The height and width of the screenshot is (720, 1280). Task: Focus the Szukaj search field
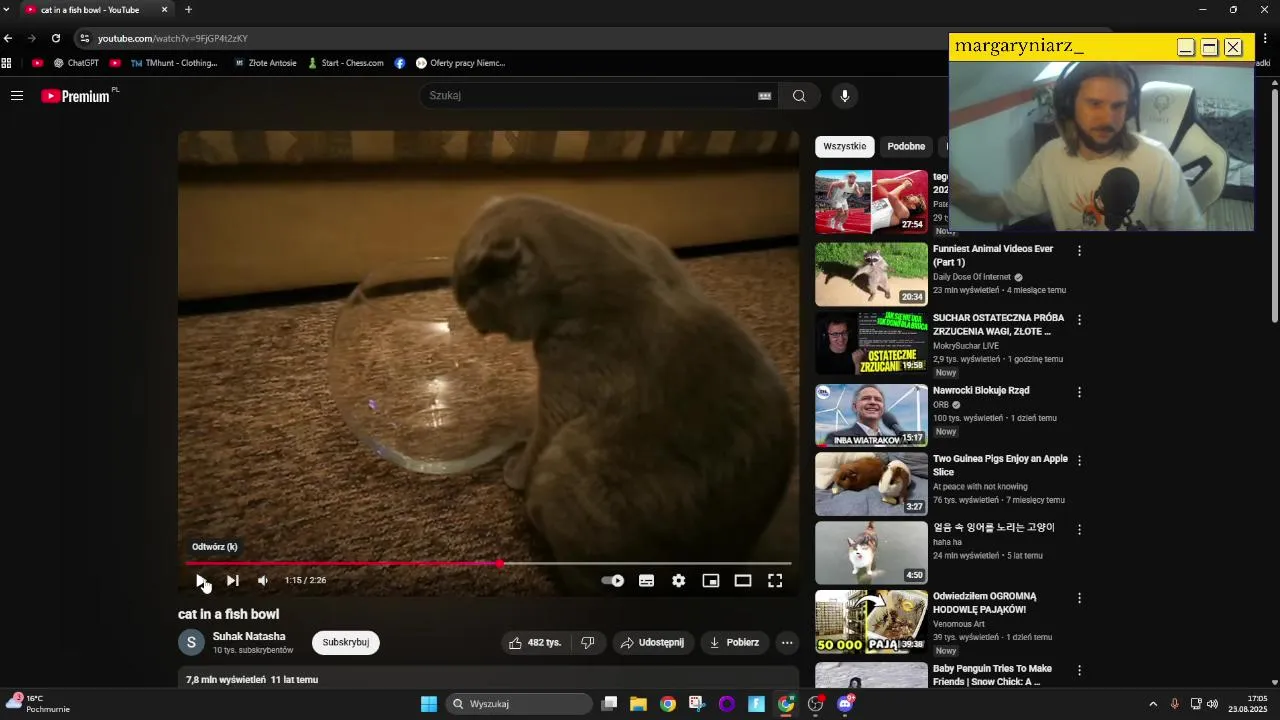[588, 96]
